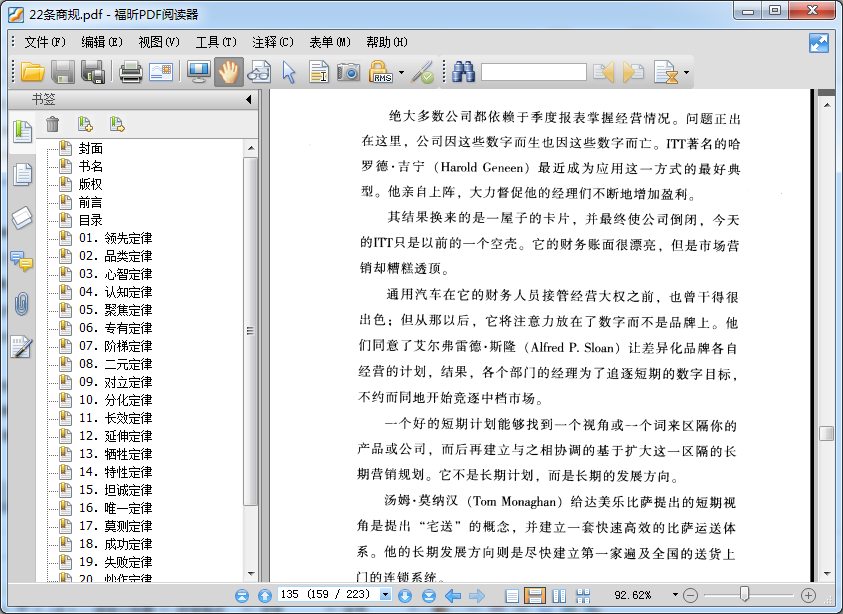Click the full screen monitor icon
This screenshot has height=614, width=843.
point(198,72)
